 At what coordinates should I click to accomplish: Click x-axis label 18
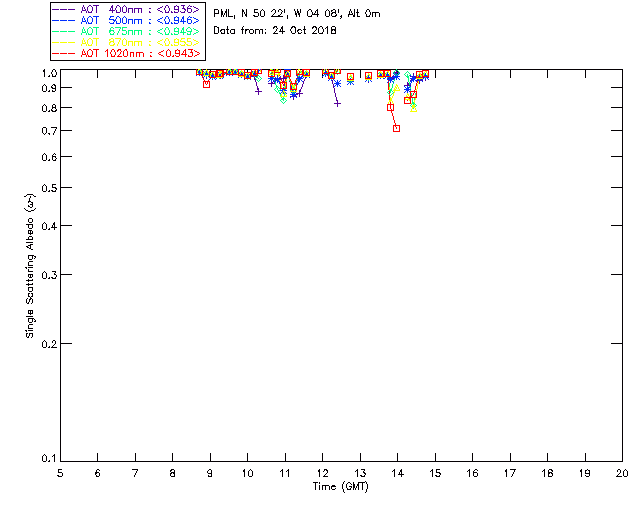547,473
